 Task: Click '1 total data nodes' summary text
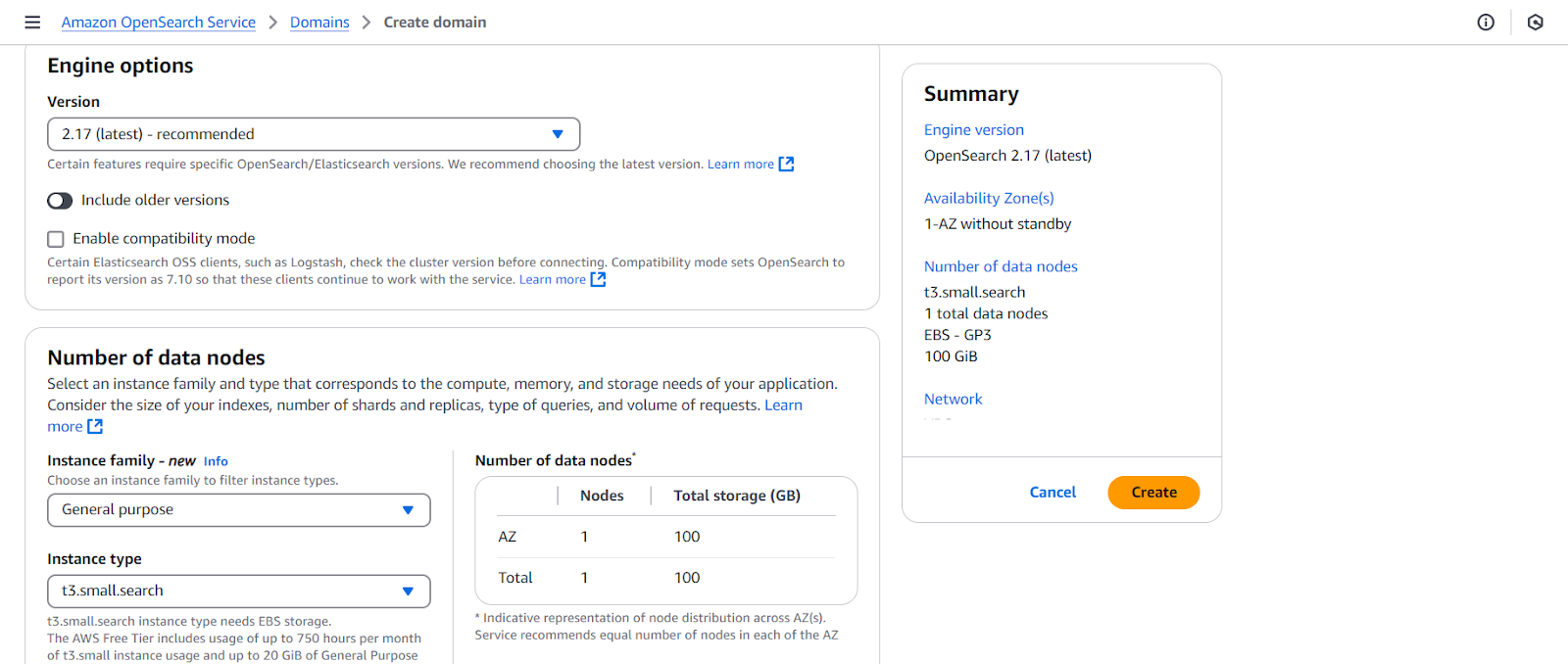tap(986, 314)
